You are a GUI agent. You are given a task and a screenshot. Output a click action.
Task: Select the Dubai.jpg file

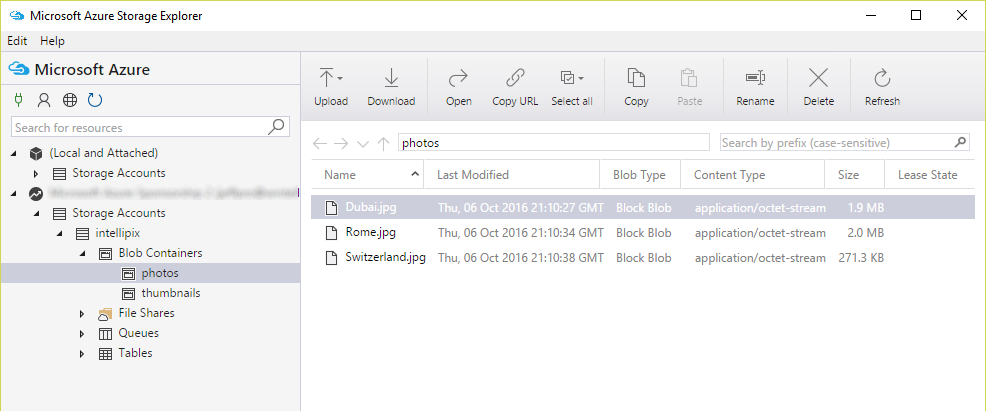coord(643,207)
